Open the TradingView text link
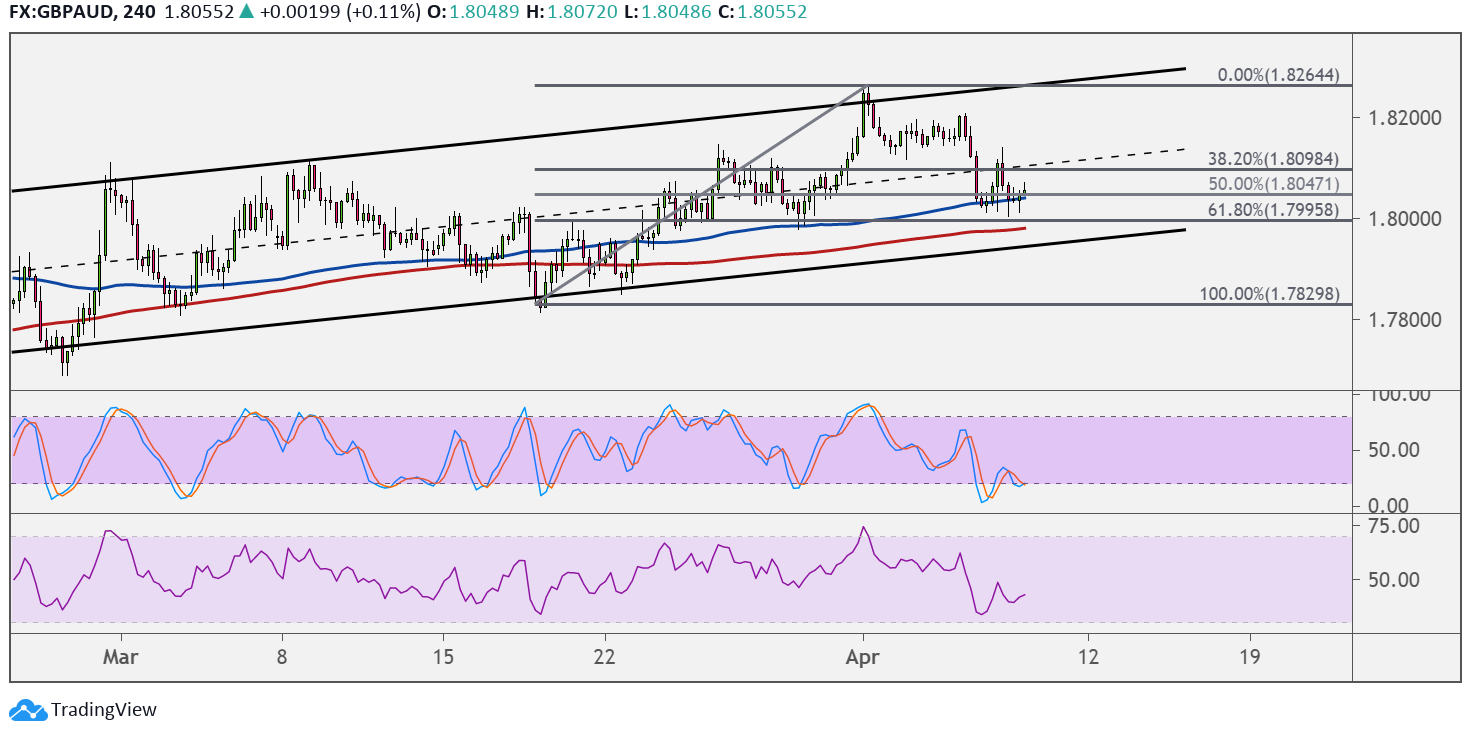The height and width of the screenshot is (737, 1471). pos(104,710)
